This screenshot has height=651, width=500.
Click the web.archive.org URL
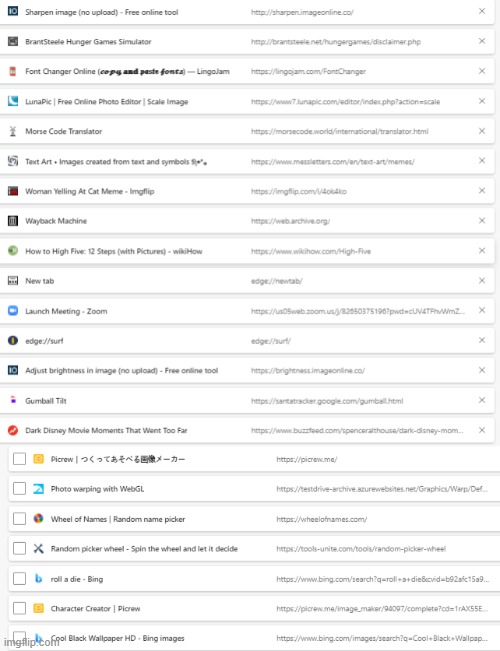pos(290,221)
